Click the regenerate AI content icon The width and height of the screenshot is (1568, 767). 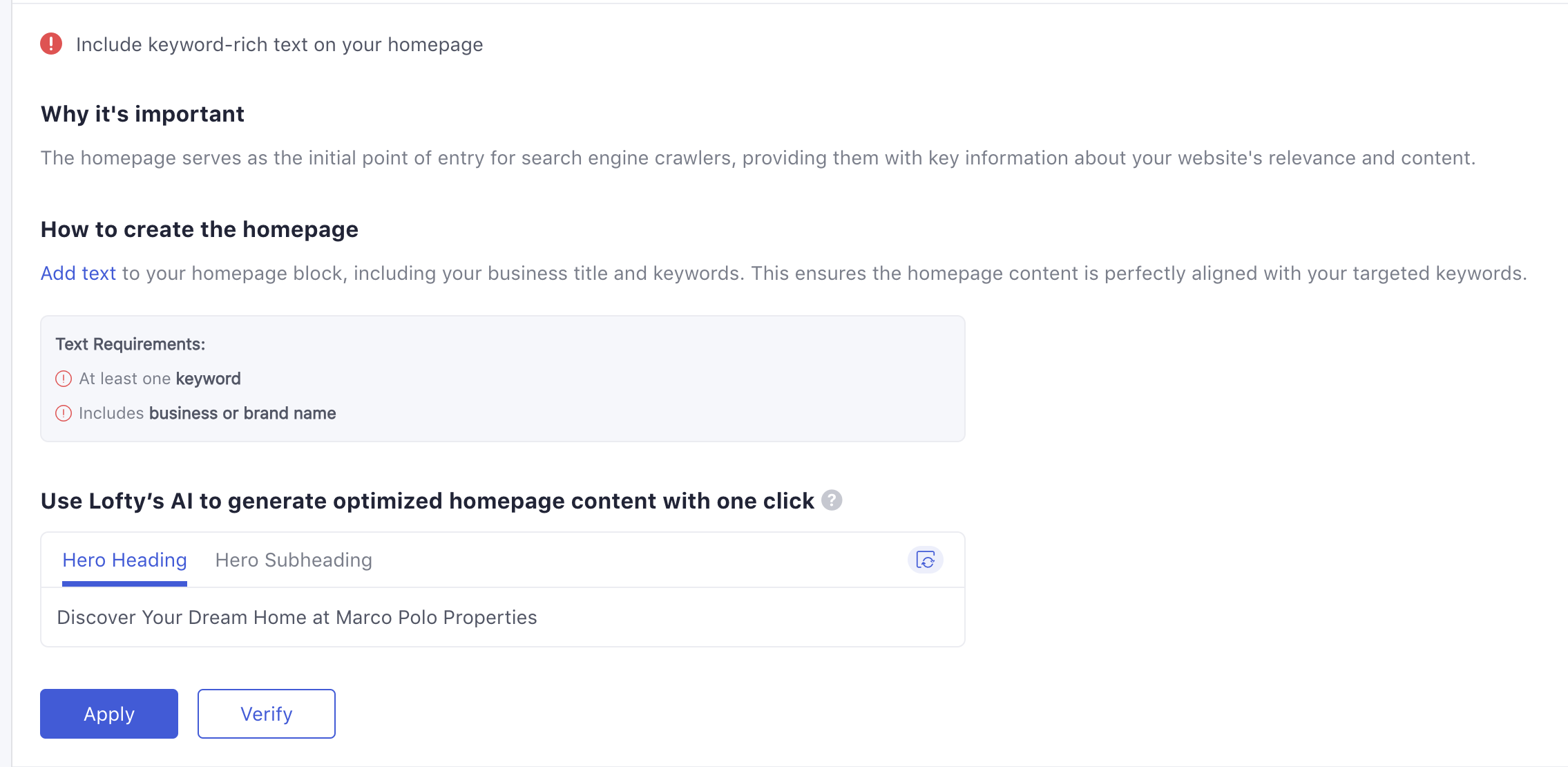tap(925, 560)
